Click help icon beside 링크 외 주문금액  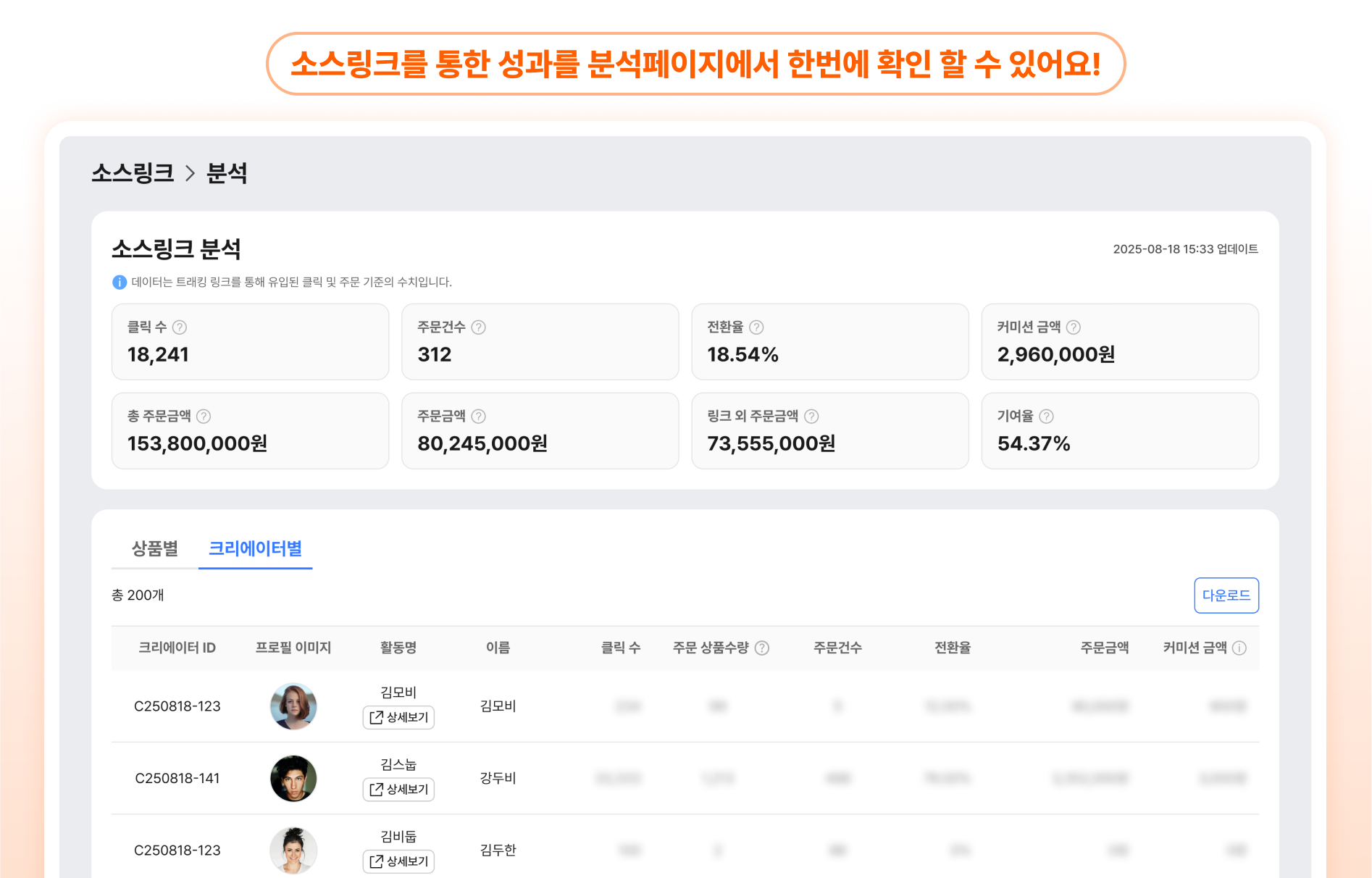click(811, 417)
